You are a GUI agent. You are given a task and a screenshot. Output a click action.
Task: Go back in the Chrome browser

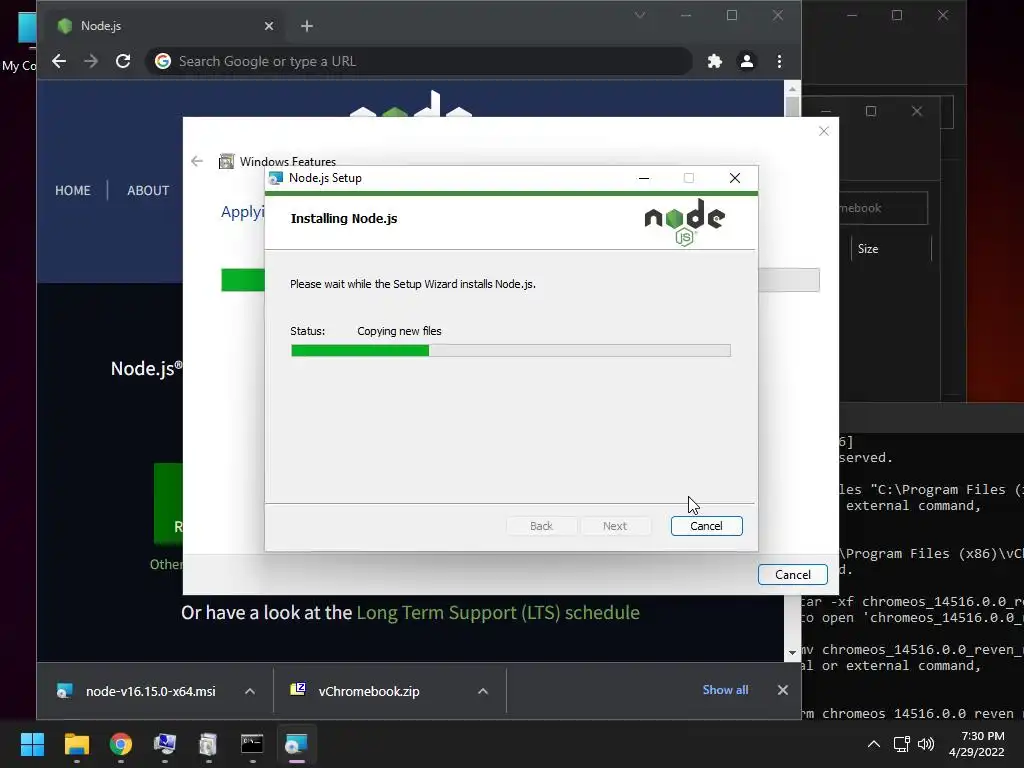[x=59, y=61]
